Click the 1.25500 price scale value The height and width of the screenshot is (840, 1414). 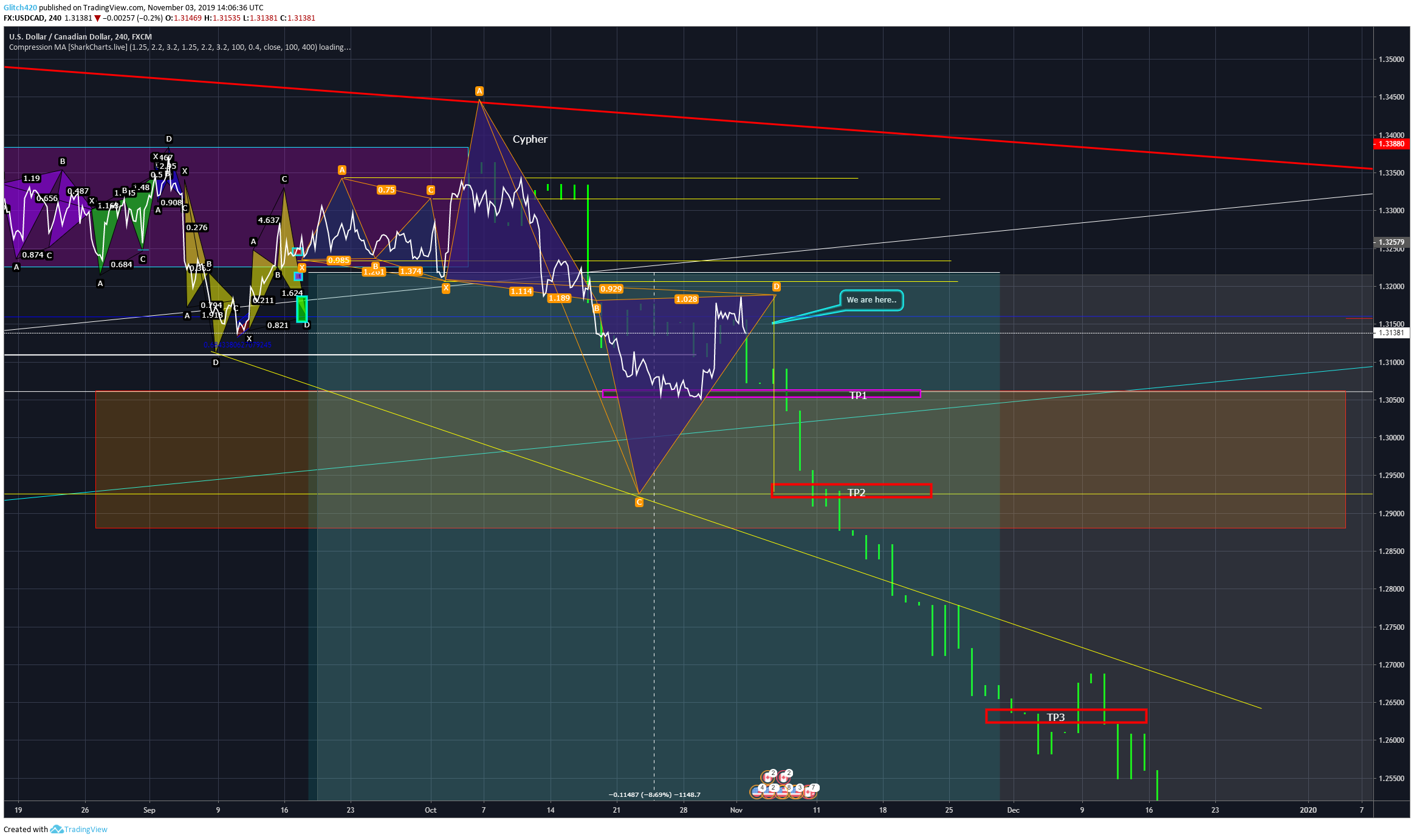[x=1392, y=779]
